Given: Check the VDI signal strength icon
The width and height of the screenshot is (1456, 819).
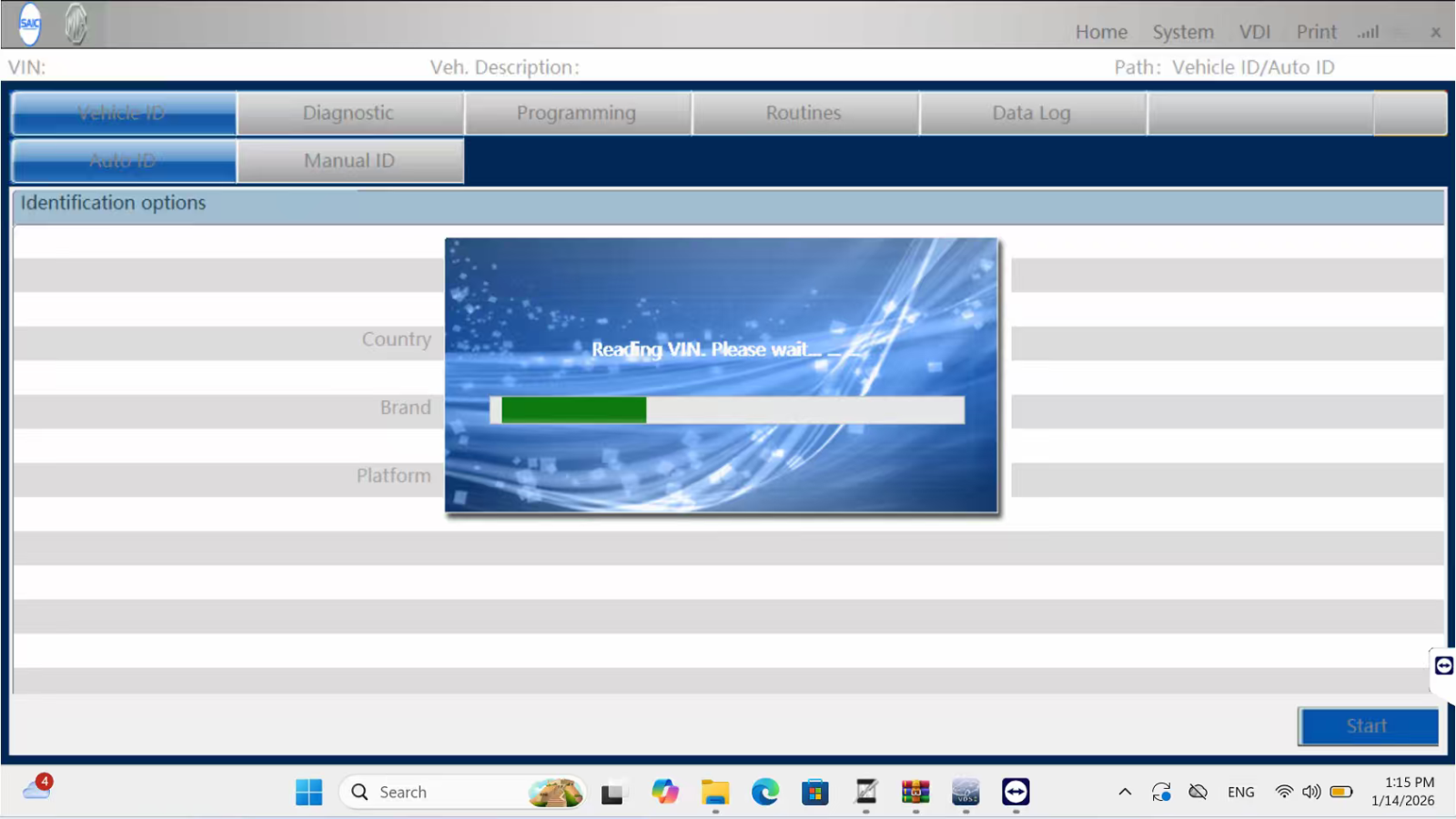Looking at the screenshot, I should [x=1368, y=32].
